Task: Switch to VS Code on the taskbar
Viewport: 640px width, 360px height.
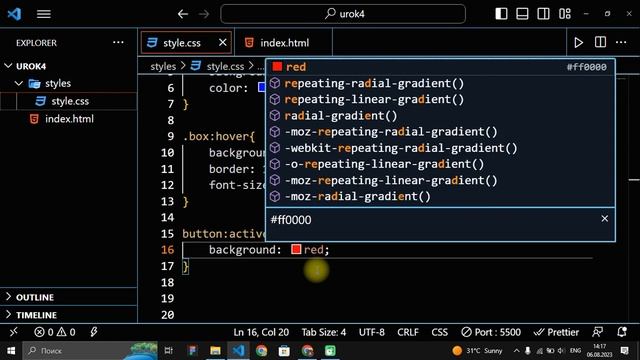Action: click(x=238, y=350)
